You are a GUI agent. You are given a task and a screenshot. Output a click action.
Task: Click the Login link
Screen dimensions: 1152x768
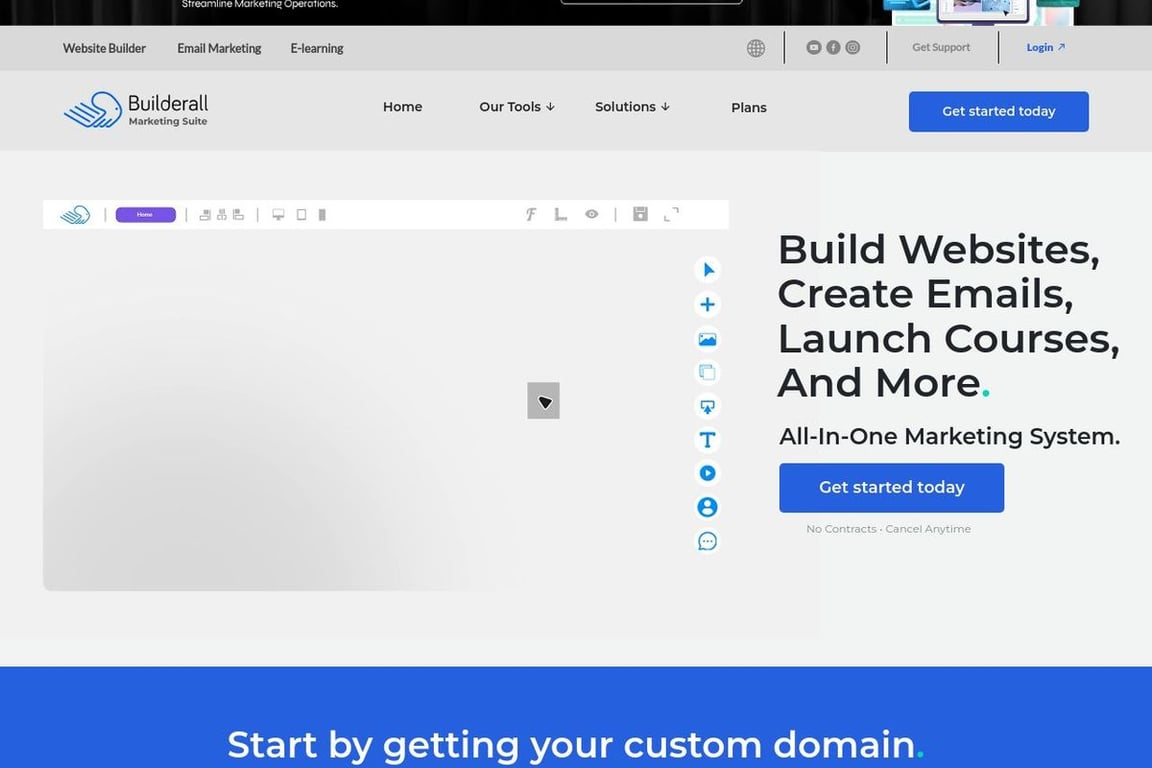click(1045, 48)
